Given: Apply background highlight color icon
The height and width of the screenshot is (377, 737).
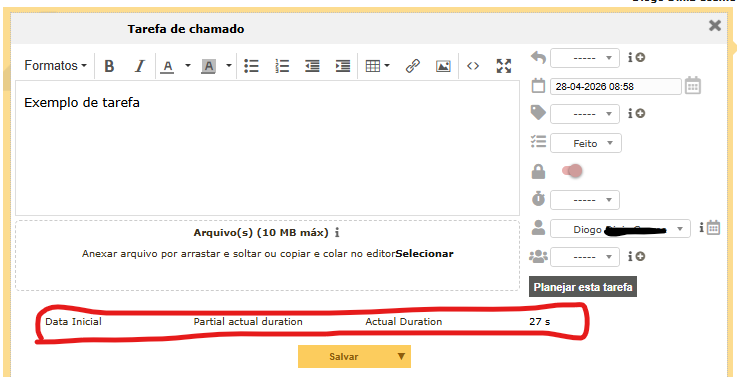Looking at the screenshot, I should (x=208, y=66).
